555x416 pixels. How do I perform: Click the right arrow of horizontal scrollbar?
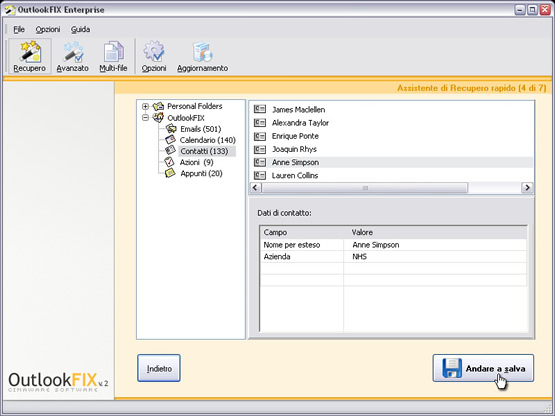527,188
